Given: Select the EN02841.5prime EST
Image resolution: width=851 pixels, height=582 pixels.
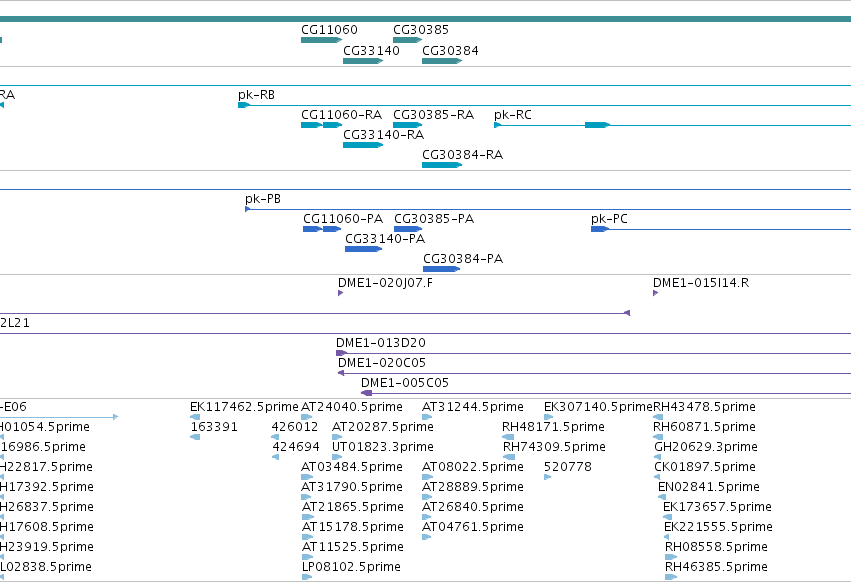Looking at the screenshot, I should click(662, 497).
